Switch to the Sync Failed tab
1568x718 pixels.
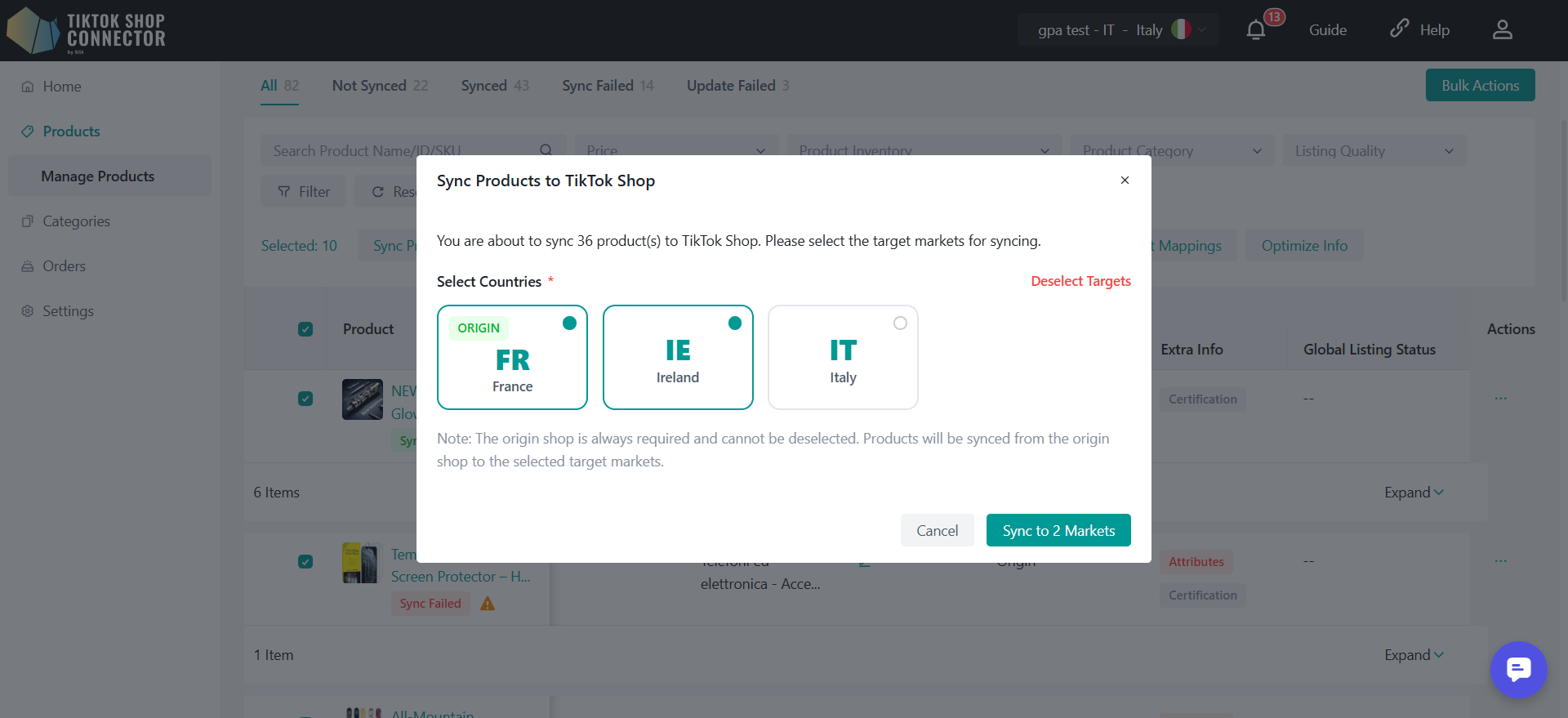pos(608,86)
